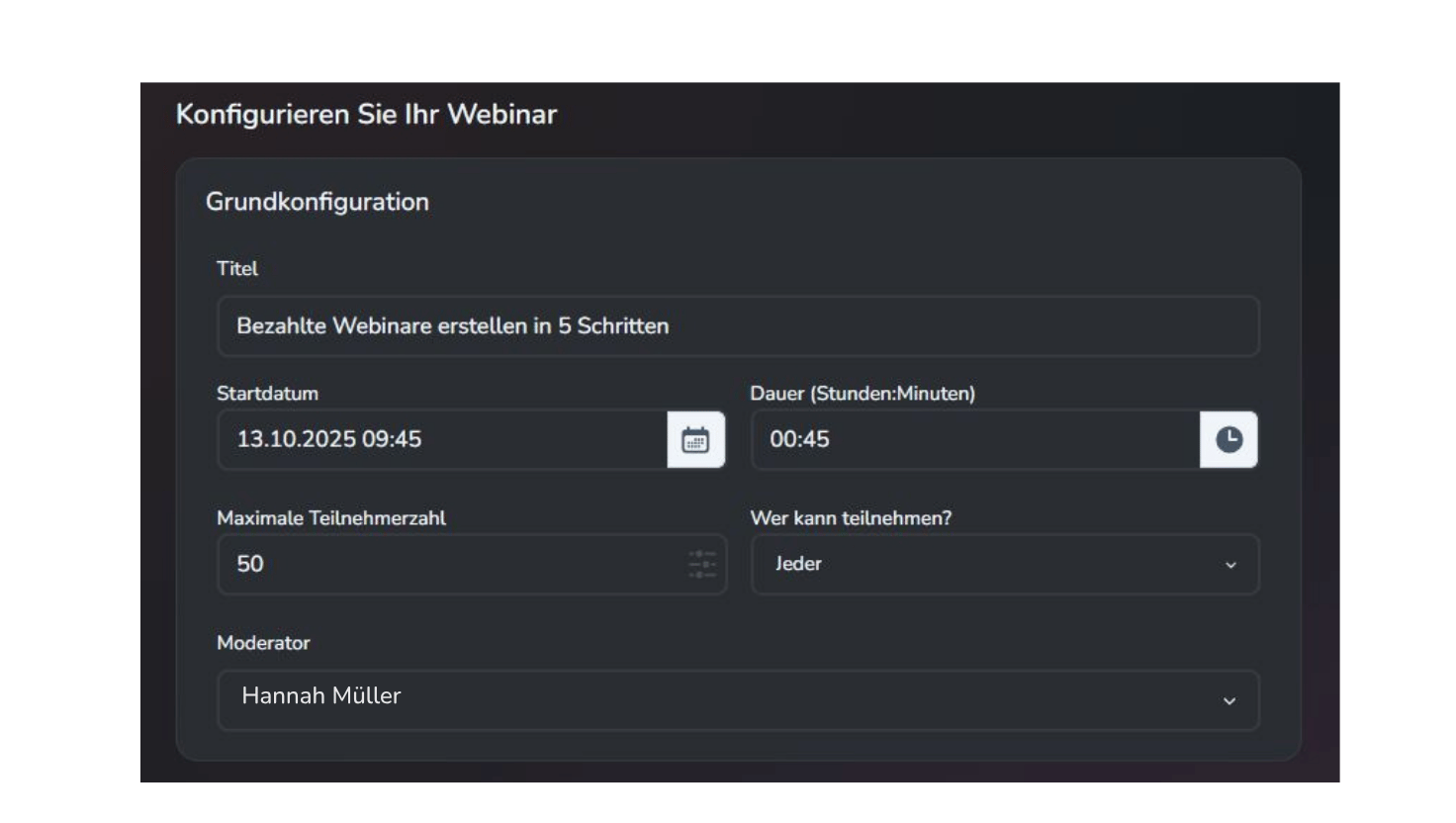Open the calendar date picker for Startdatum
This screenshot has height=823, width=1456.
point(697,439)
